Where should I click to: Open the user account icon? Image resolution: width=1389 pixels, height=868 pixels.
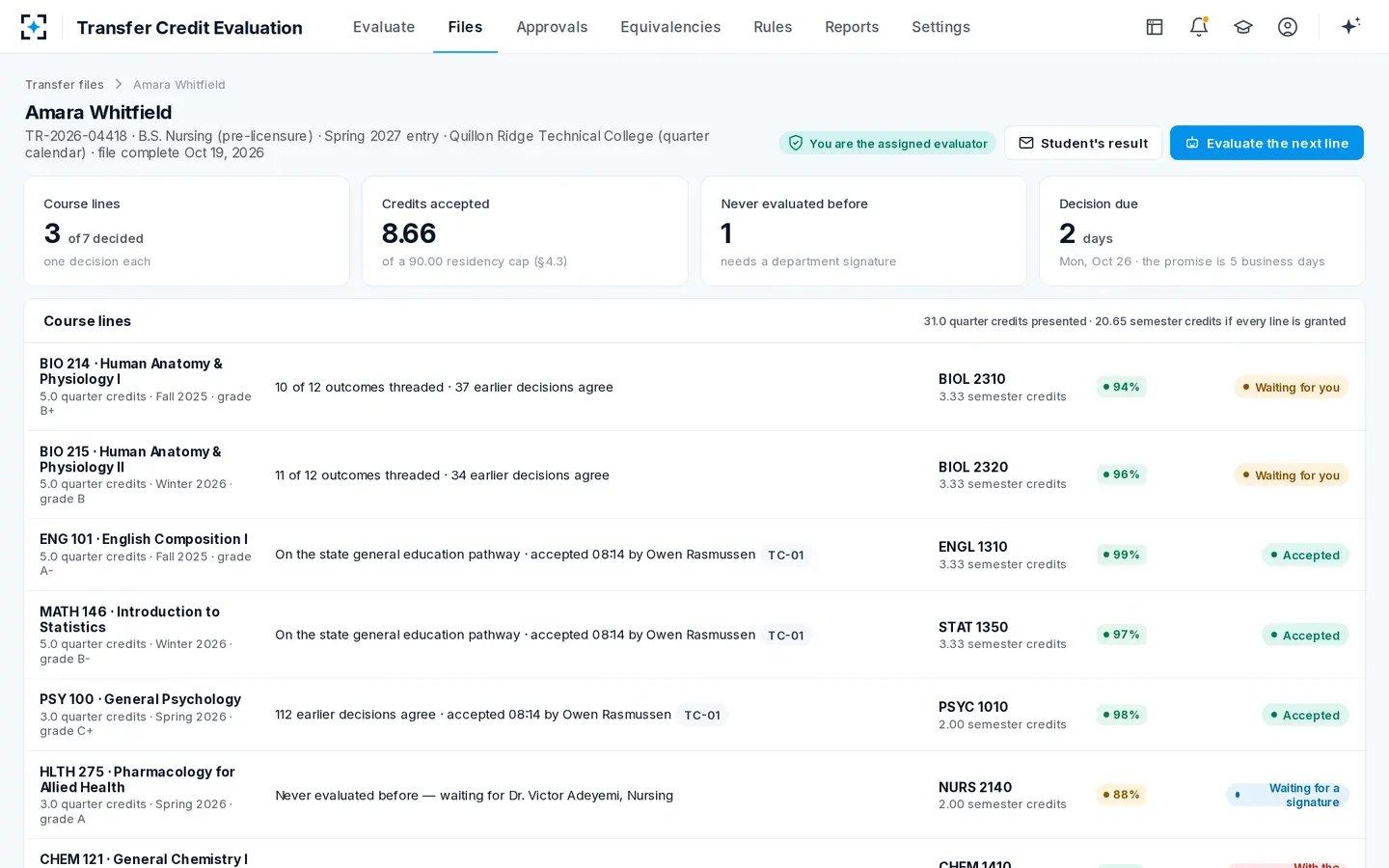coord(1288,27)
